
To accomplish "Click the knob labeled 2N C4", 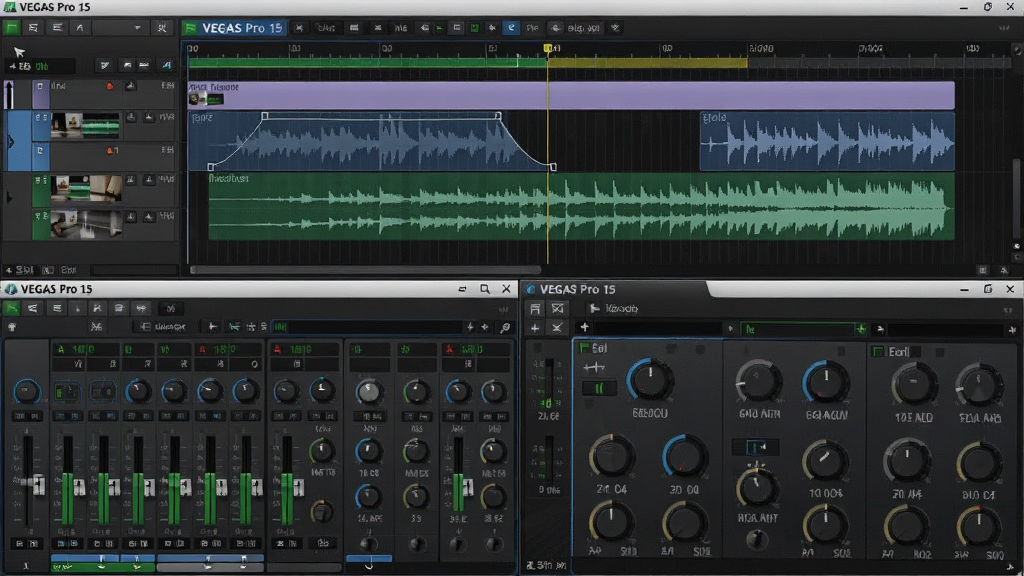I will [611, 457].
